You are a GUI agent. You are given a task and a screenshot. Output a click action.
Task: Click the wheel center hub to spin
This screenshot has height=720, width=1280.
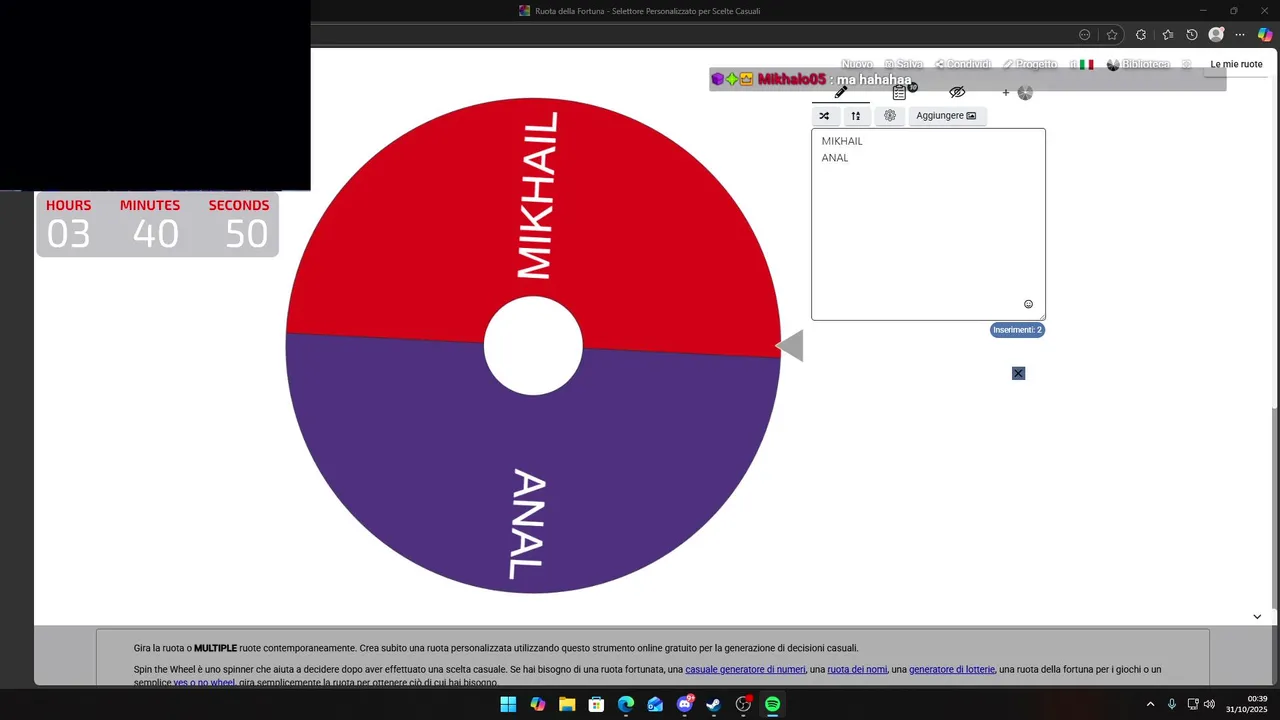[x=533, y=345]
